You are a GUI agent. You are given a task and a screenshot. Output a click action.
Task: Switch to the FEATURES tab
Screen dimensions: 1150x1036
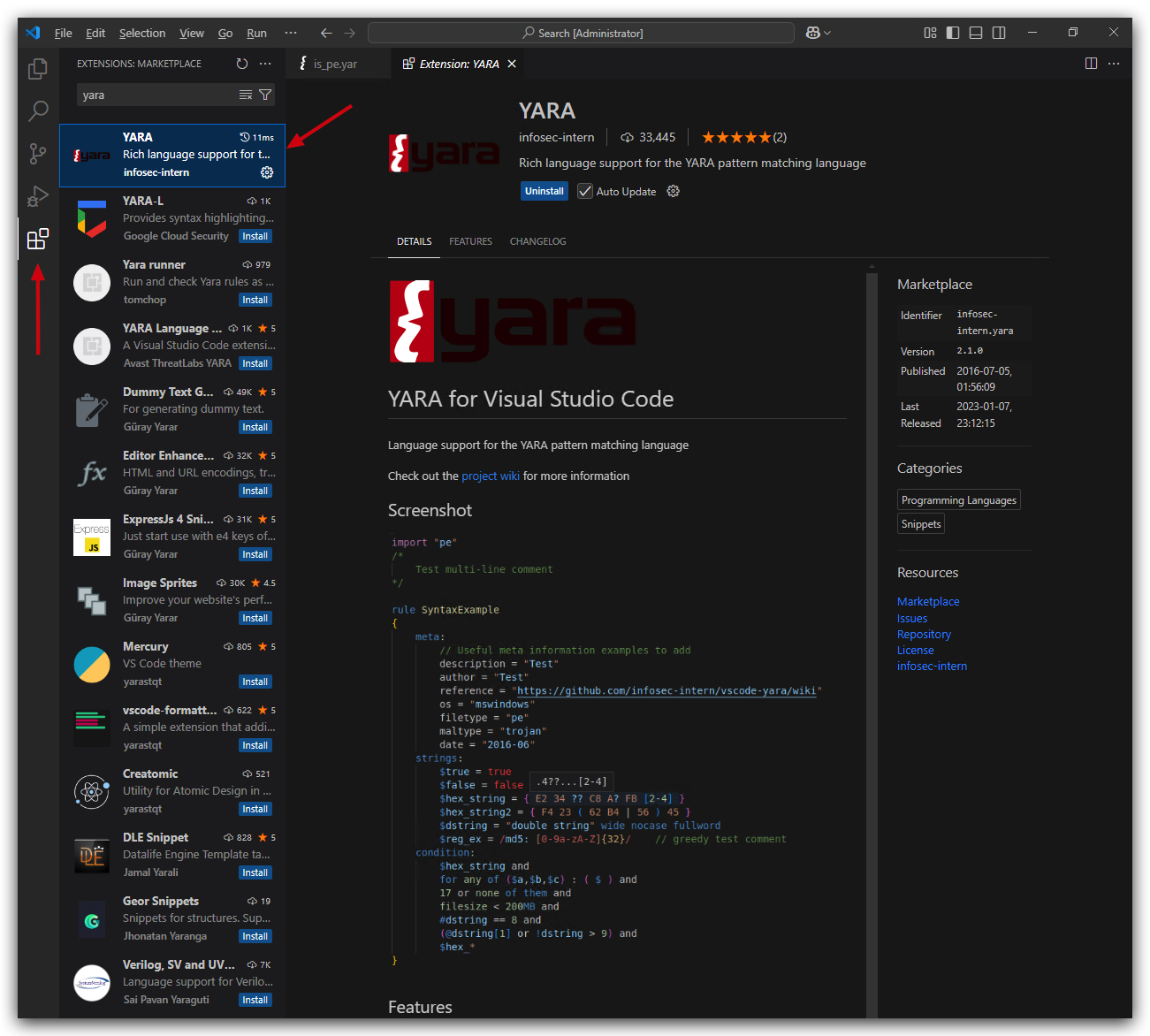470,241
